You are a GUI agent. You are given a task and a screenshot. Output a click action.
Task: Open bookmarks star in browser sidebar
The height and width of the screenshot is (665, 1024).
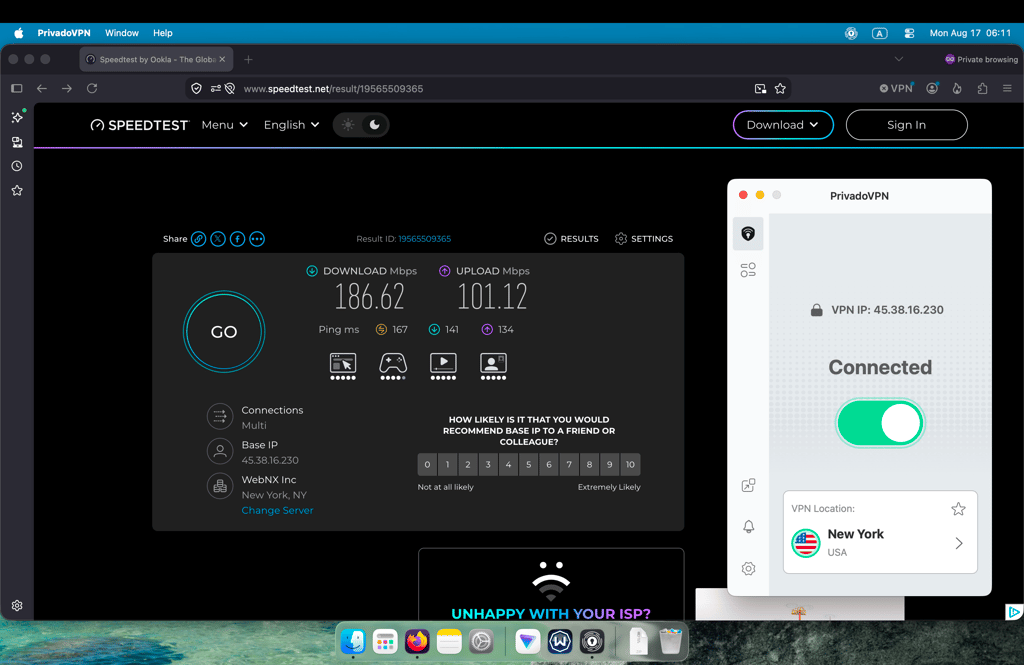tap(17, 190)
